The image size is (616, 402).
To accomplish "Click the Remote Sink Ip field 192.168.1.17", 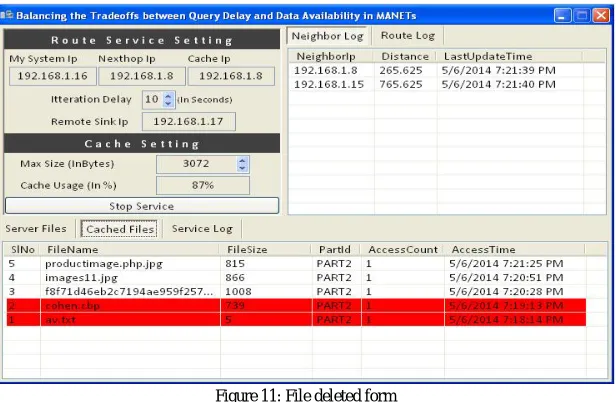I will point(189,121).
